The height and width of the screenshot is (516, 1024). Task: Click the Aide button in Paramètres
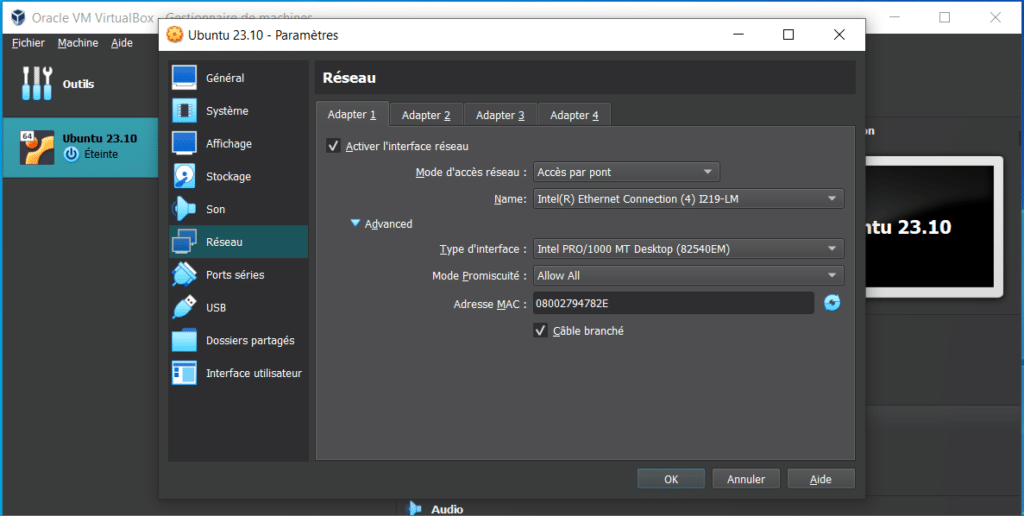(x=821, y=479)
